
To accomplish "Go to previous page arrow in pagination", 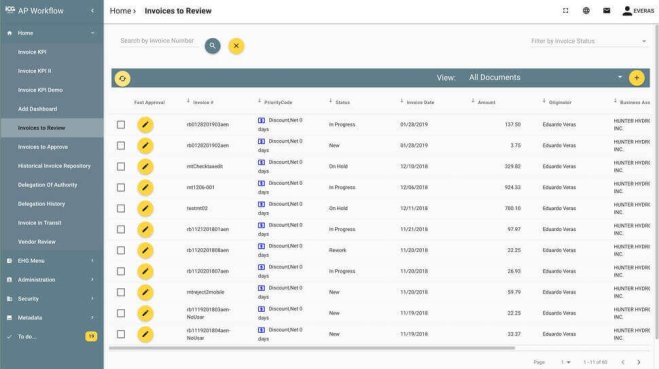I will point(623,362).
